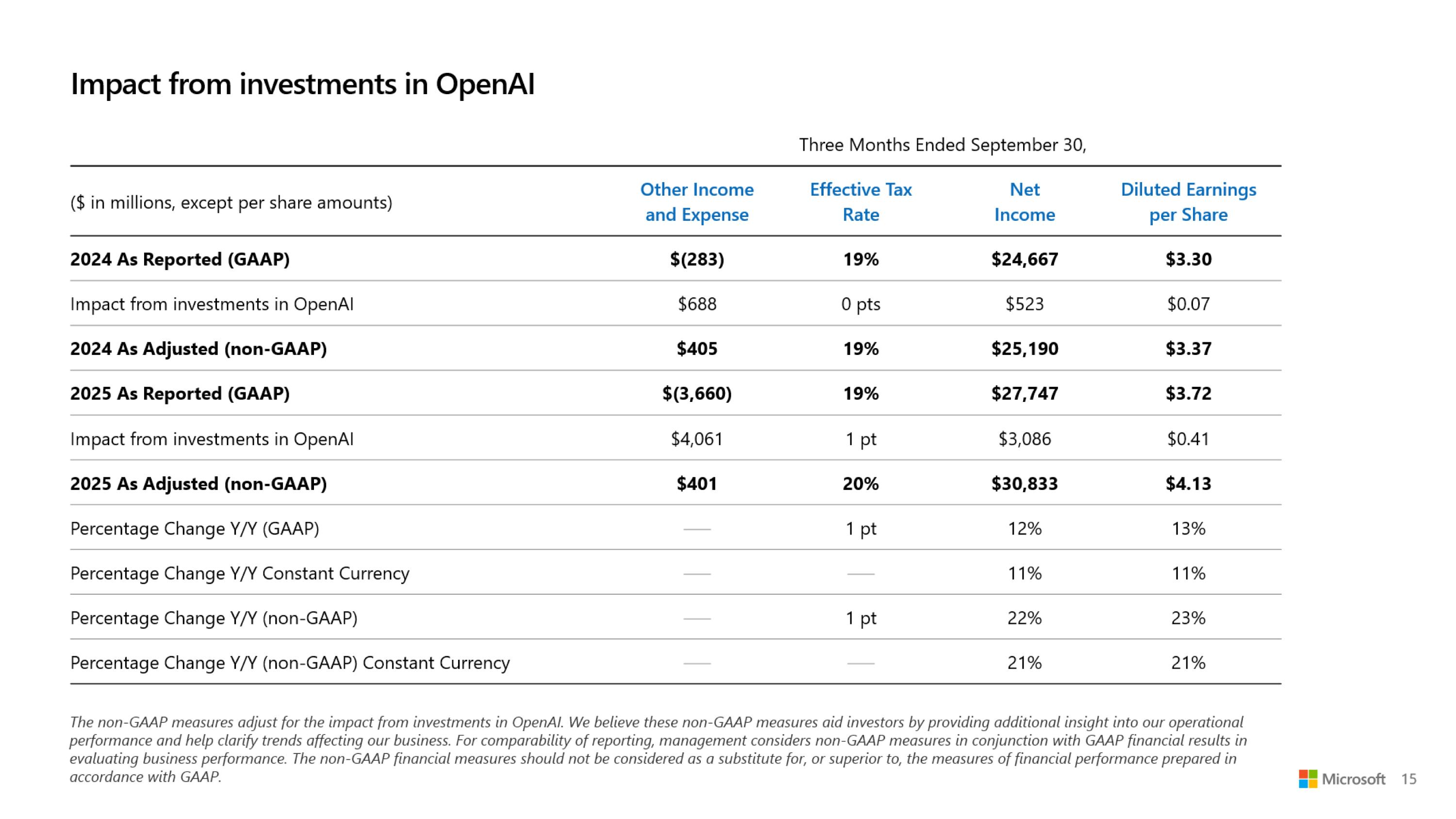Click the 23% non-GAAP EPS change
The width and height of the screenshot is (1456, 819).
[1188, 618]
